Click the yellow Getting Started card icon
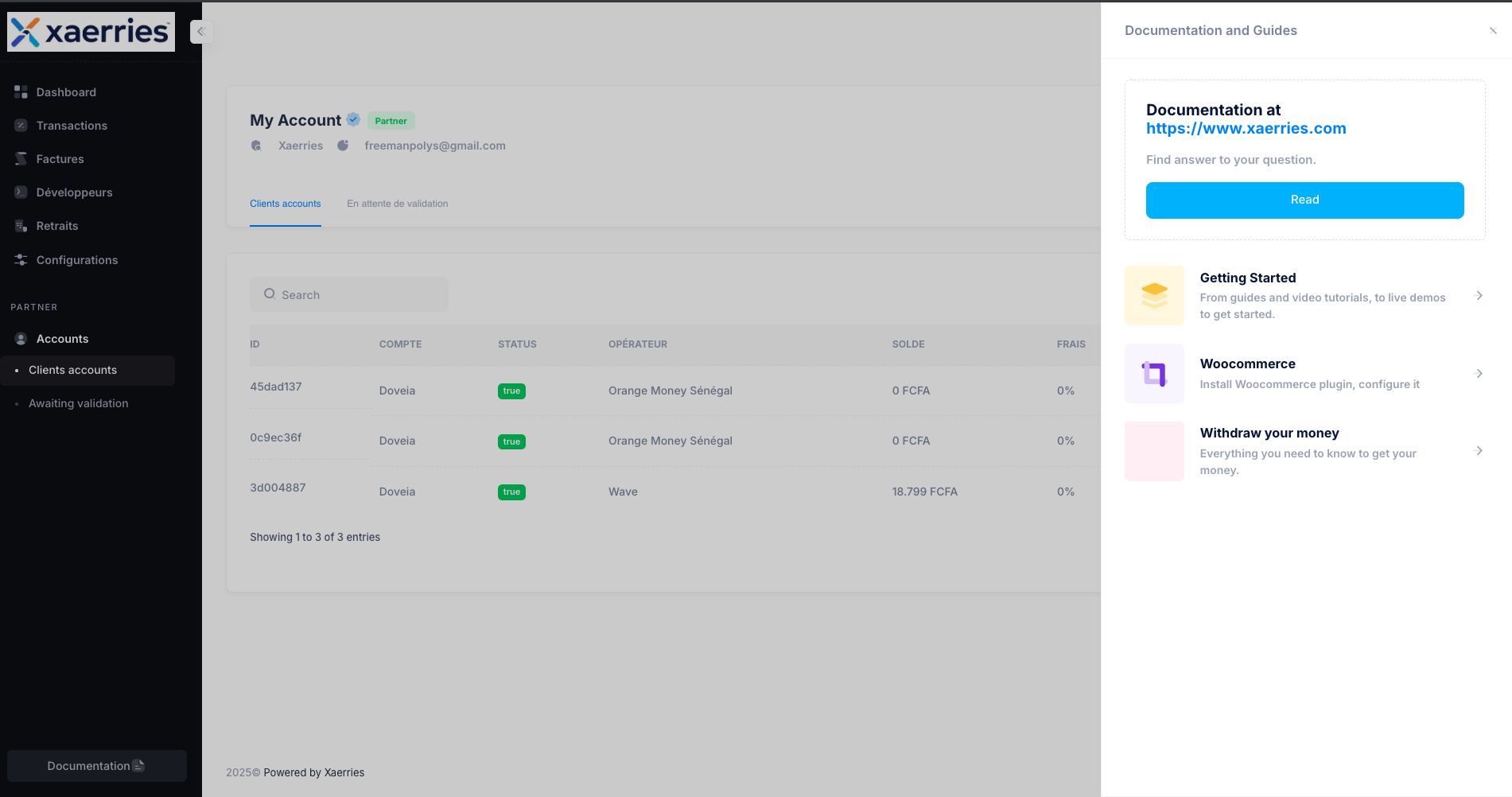Viewport: 1512px width, 797px height. pos(1154,295)
